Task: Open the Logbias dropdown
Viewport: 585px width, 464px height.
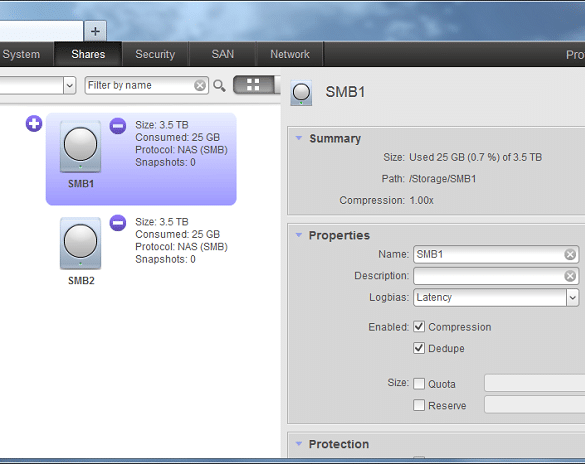Action: coord(572,298)
